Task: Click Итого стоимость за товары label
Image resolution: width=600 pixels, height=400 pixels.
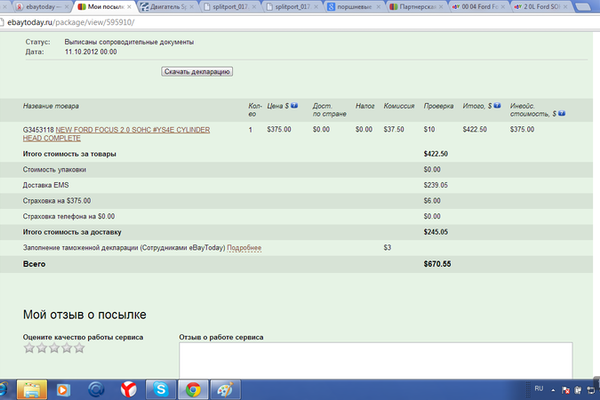Action: pyautogui.click(x=69, y=154)
